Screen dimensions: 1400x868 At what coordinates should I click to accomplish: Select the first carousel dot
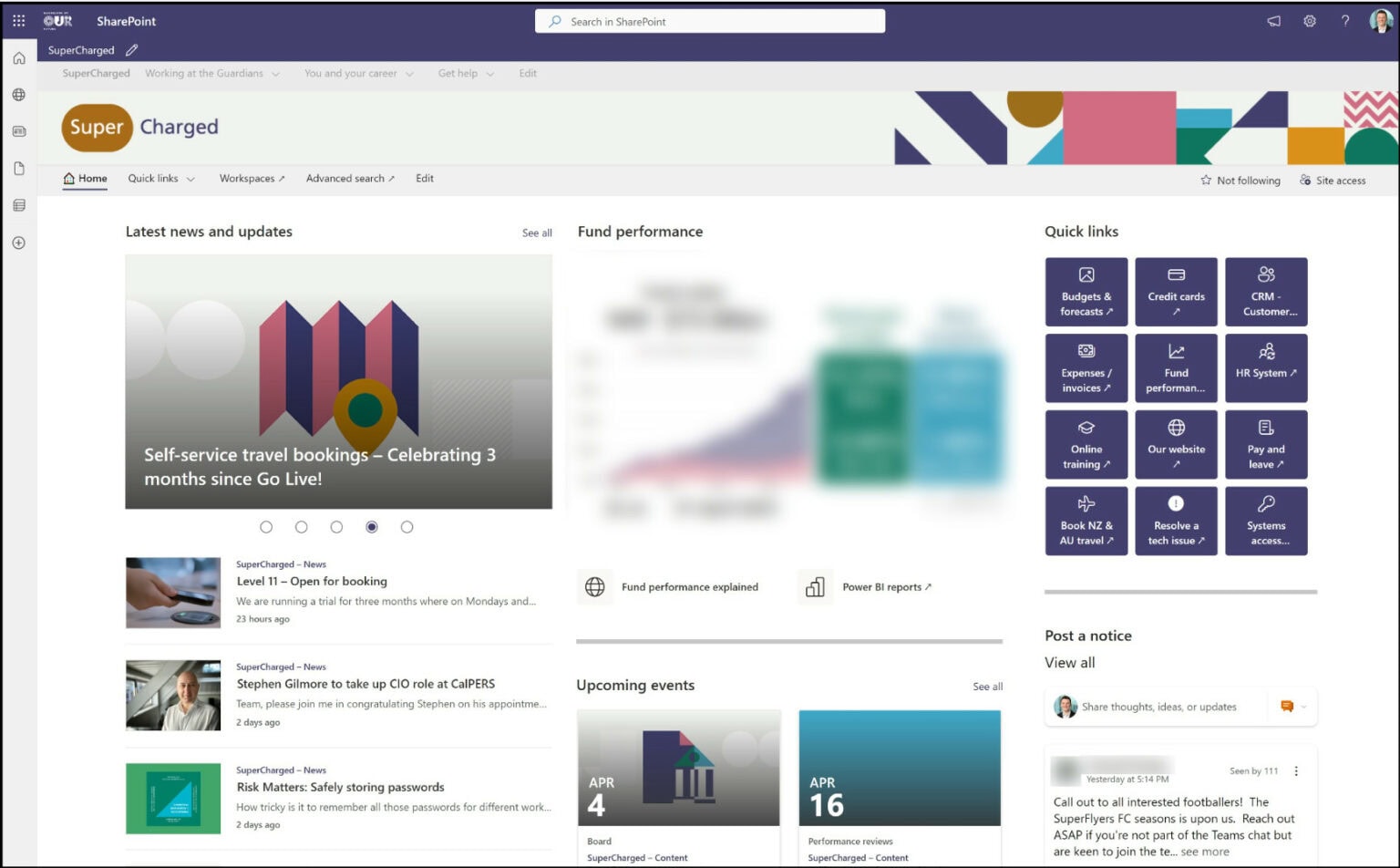point(265,526)
